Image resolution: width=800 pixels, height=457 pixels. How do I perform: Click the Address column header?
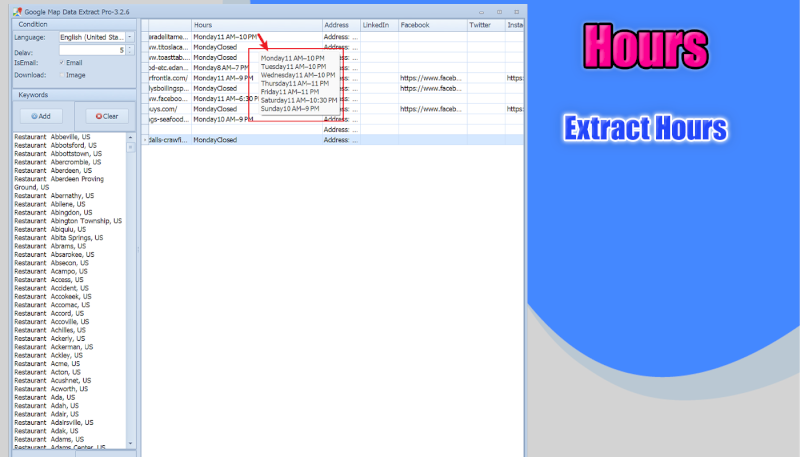tap(338, 24)
